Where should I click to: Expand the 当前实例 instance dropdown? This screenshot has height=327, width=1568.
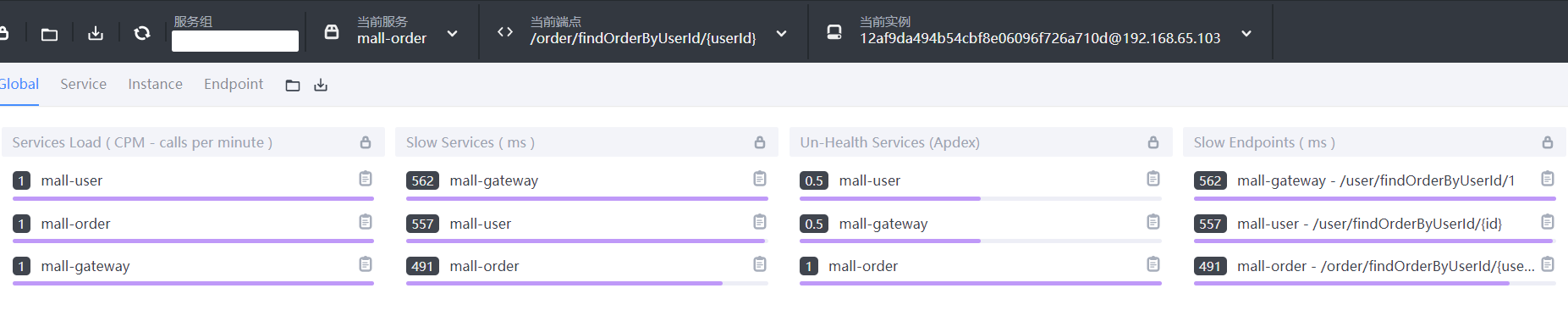point(1246,34)
